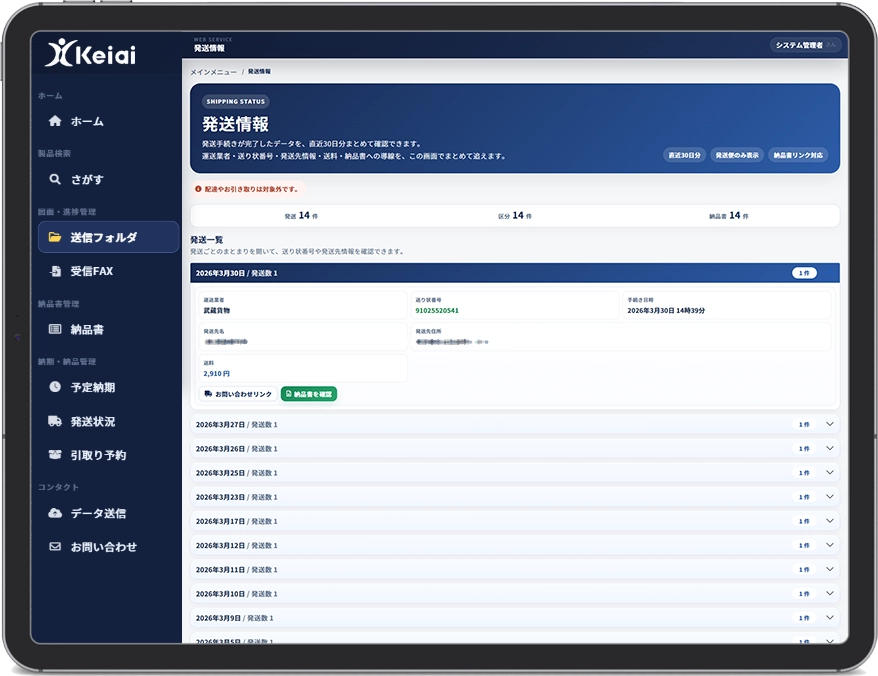This screenshot has height=676, width=878.
Task: Select 送信フォルダ menu item
Action: click(109, 237)
